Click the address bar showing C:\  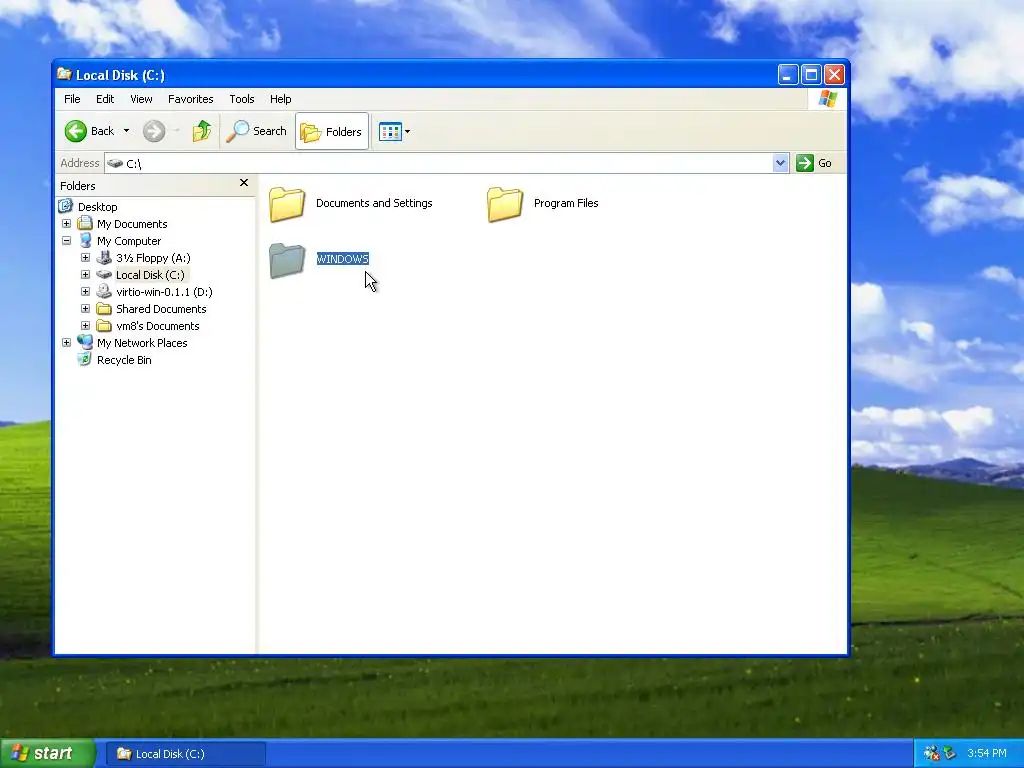438,163
